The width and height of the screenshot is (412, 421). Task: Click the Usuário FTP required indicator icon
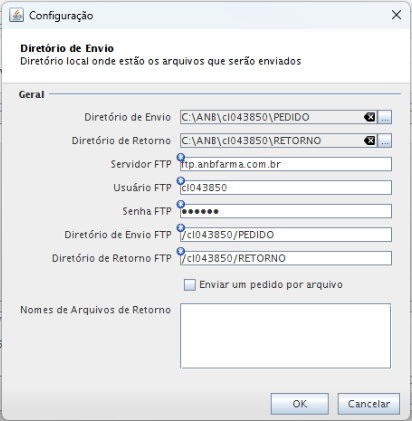pos(181,181)
